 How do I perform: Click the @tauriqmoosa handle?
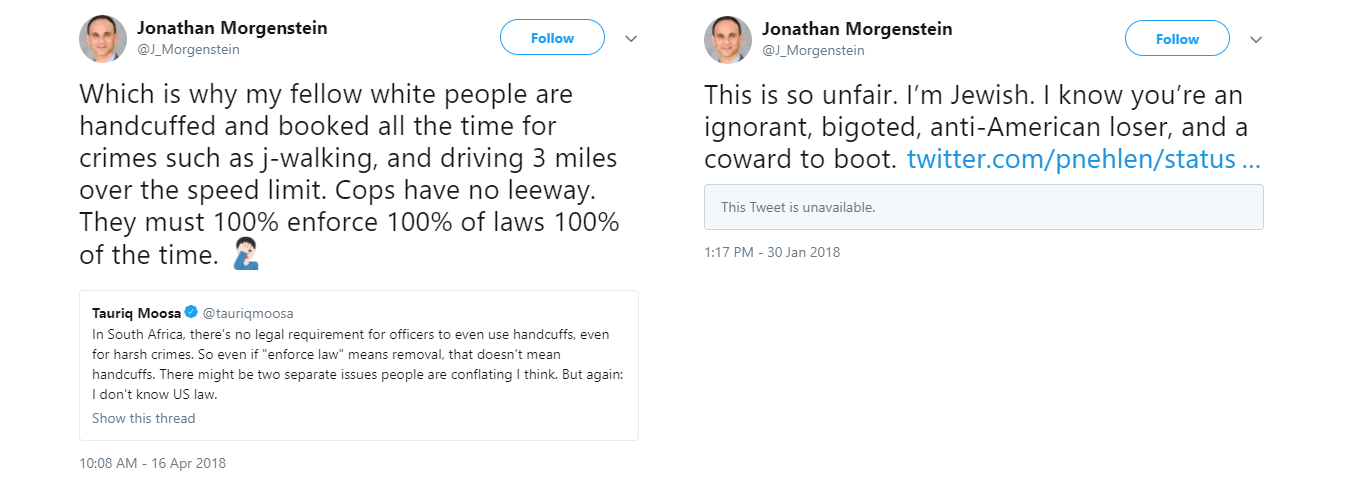point(248,313)
